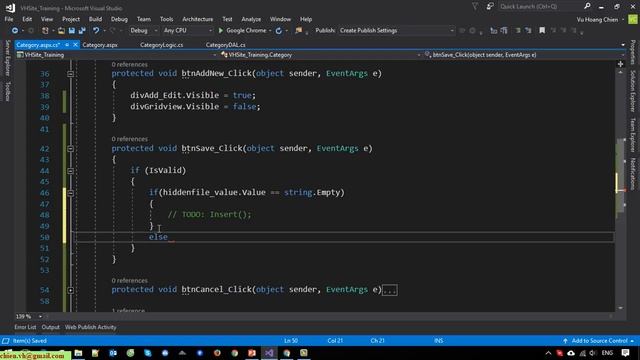Screen dimensions: 640x360
Task: Click the bookmark icon in toolbar
Action: coord(542,31)
